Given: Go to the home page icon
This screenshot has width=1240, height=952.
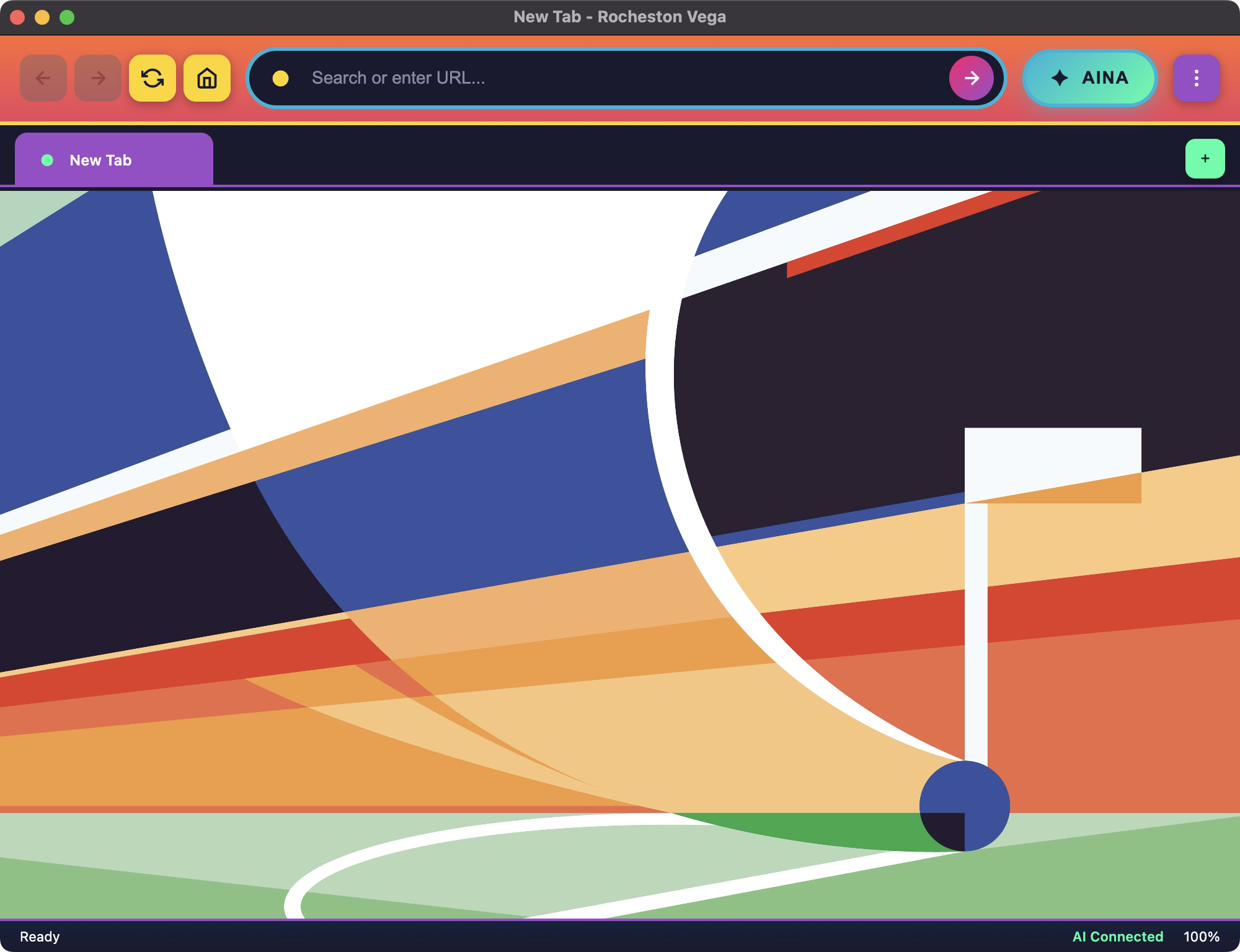Looking at the screenshot, I should click(207, 78).
